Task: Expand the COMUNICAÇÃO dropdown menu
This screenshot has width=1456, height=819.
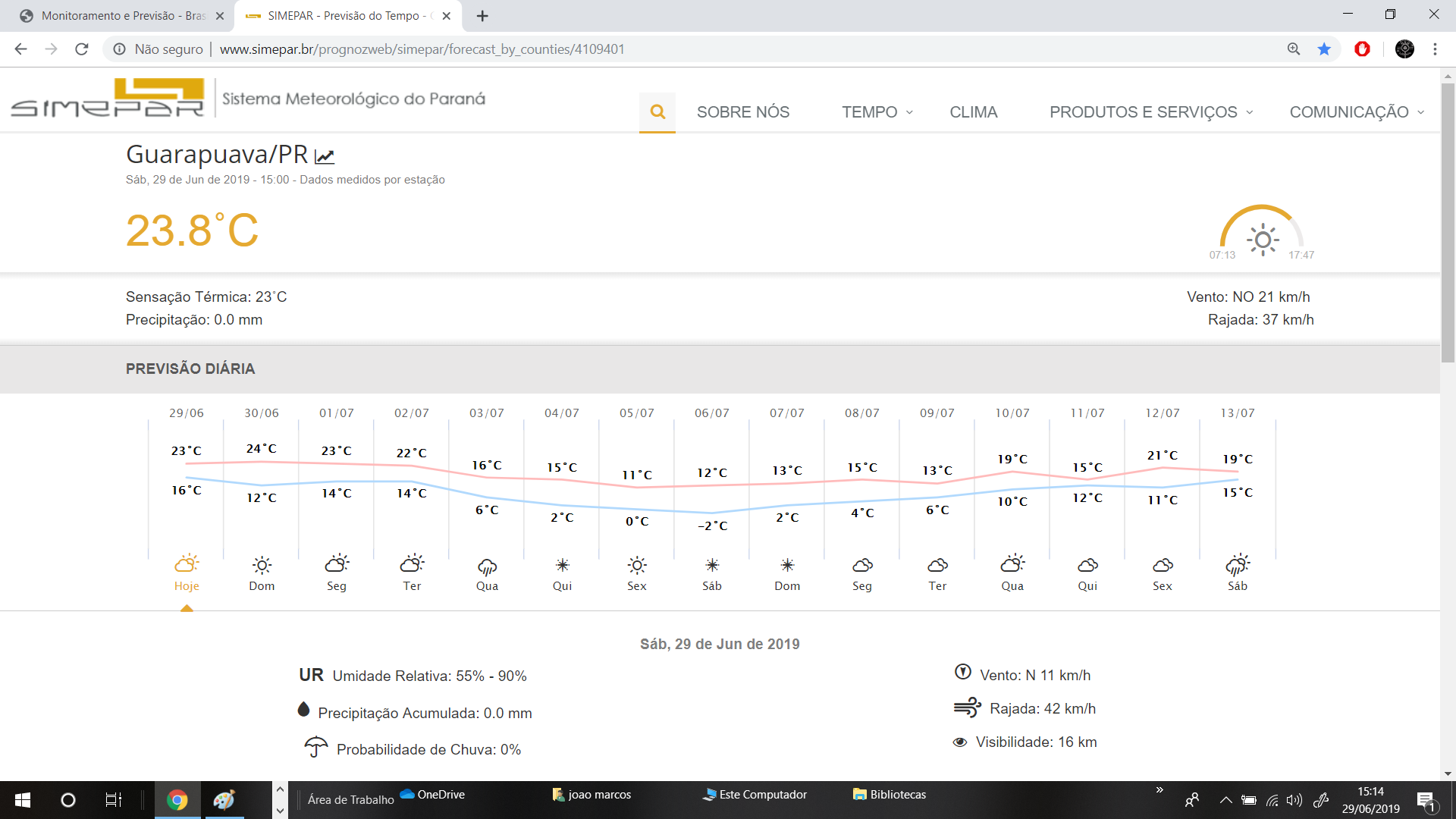Action: click(1357, 112)
